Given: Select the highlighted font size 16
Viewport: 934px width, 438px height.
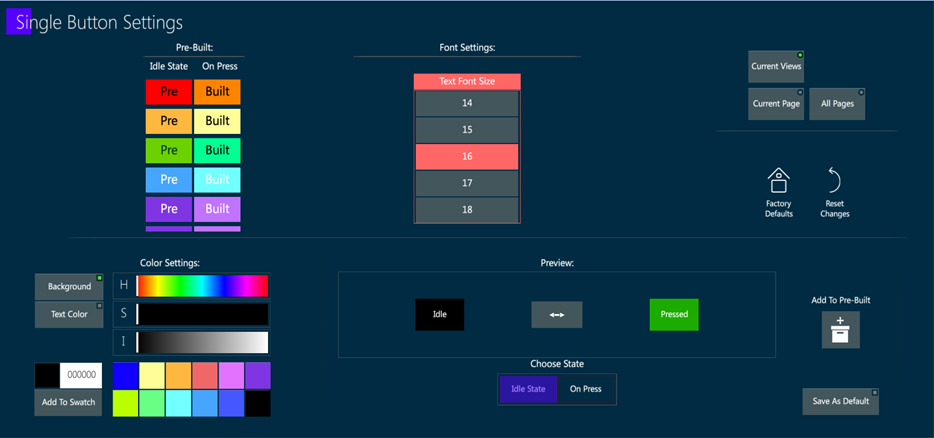Looking at the screenshot, I should 467,157.
